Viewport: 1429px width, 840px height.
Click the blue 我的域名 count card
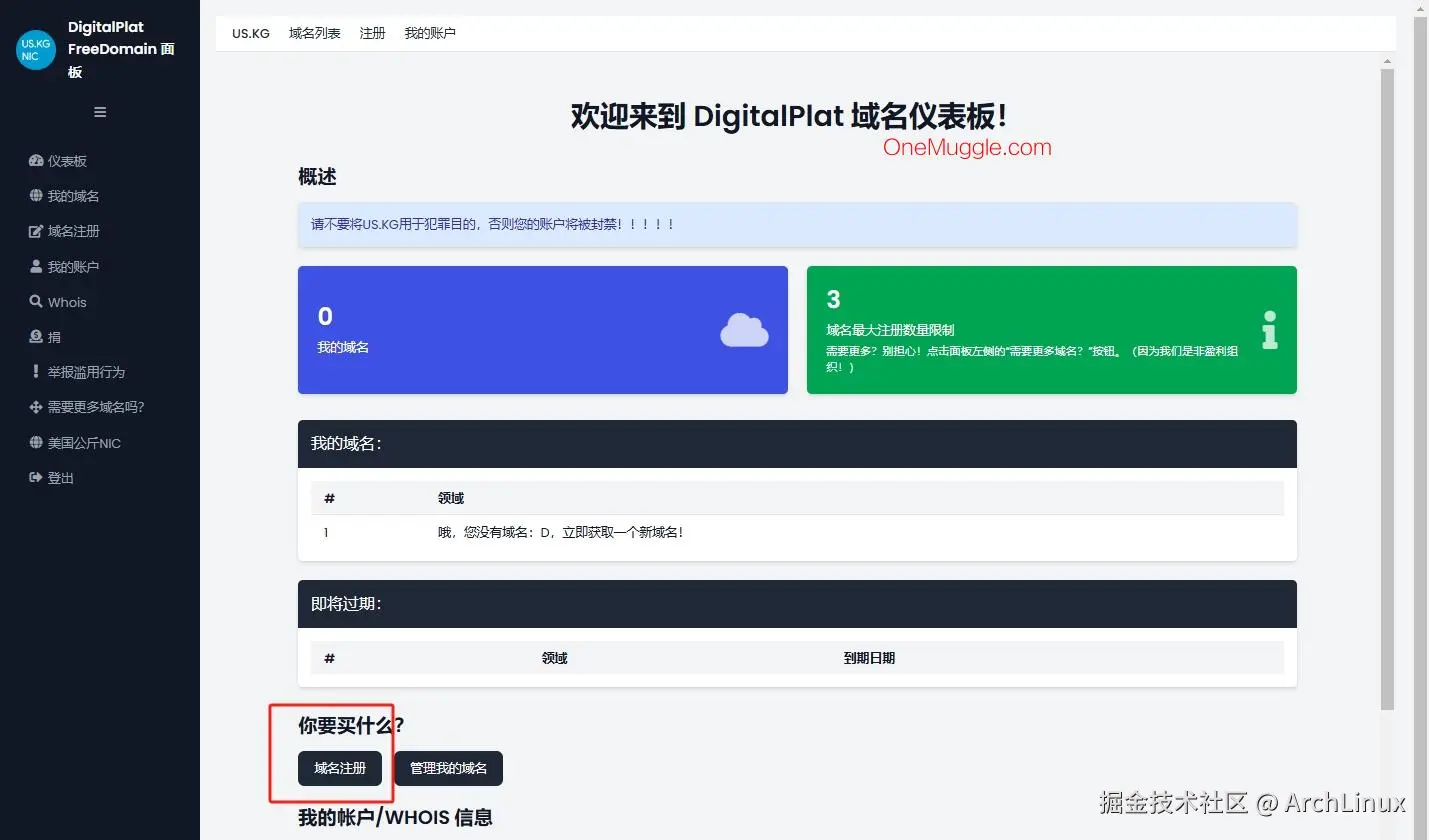(543, 330)
